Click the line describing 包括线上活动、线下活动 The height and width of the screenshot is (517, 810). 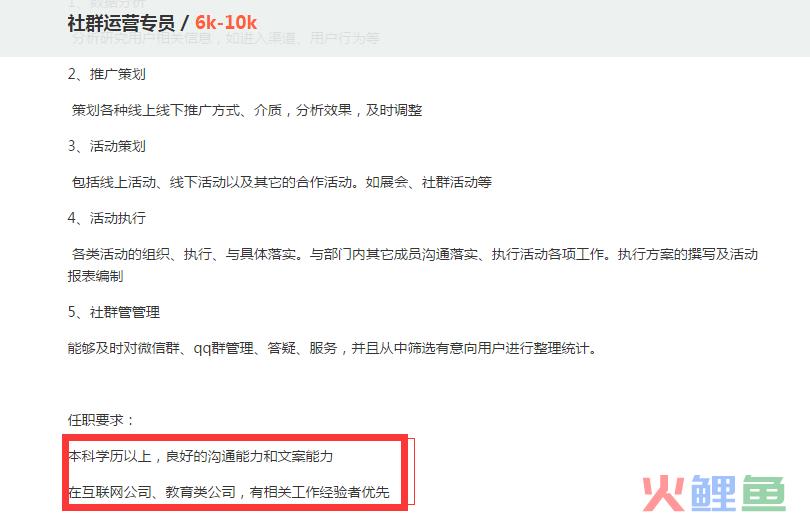(x=282, y=182)
